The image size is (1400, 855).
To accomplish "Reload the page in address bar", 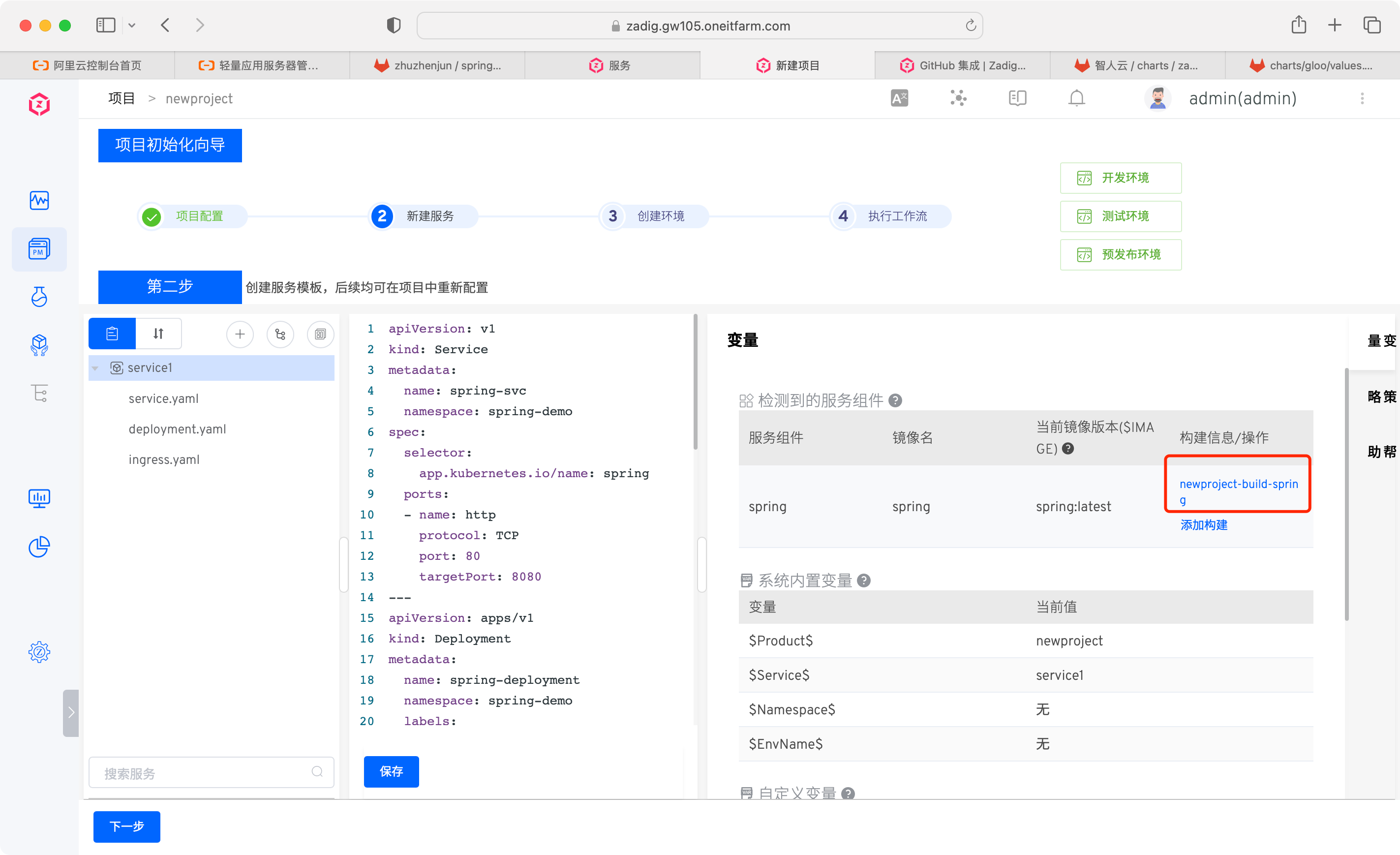I will [971, 26].
